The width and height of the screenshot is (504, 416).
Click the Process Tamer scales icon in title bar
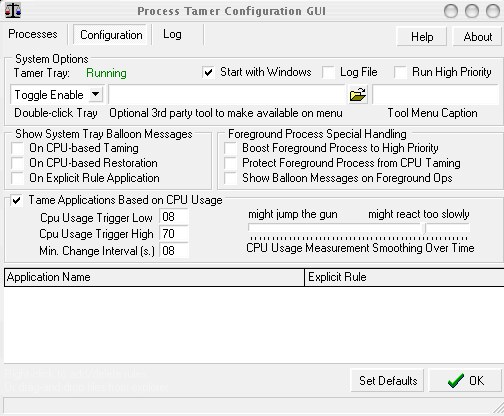point(13,10)
